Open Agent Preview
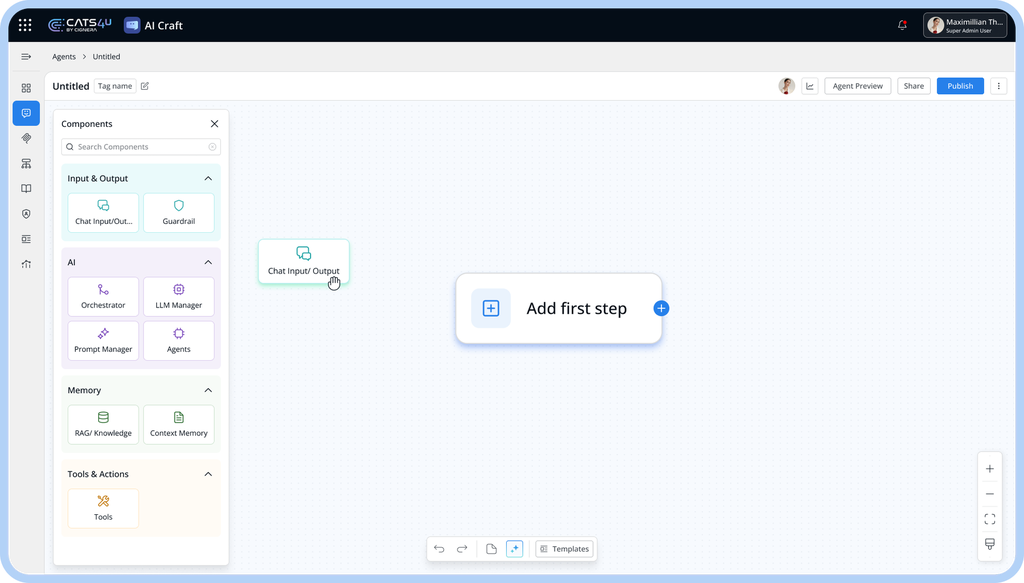Image resolution: width=1024 pixels, height=583 pixels. pos(857,86)
